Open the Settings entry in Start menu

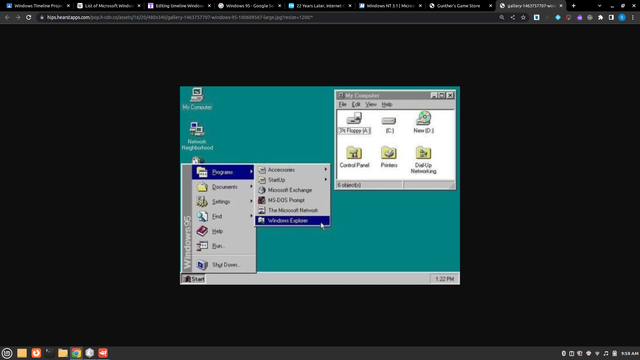point(224,202)
